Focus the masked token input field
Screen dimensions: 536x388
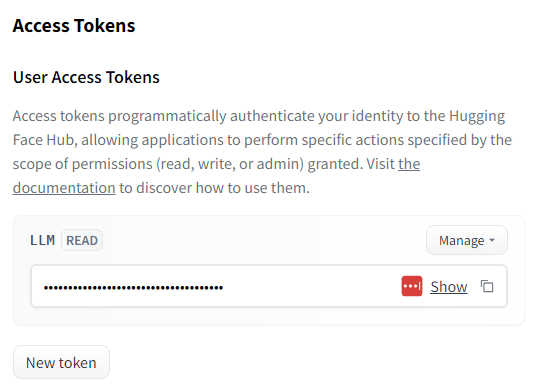269,286
